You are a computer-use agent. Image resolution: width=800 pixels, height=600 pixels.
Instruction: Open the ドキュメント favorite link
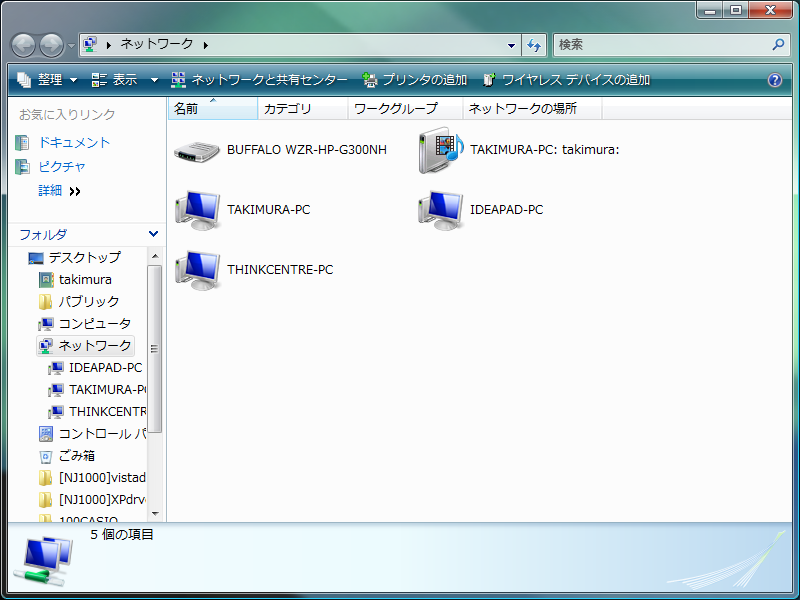click(x=74, y=142)
